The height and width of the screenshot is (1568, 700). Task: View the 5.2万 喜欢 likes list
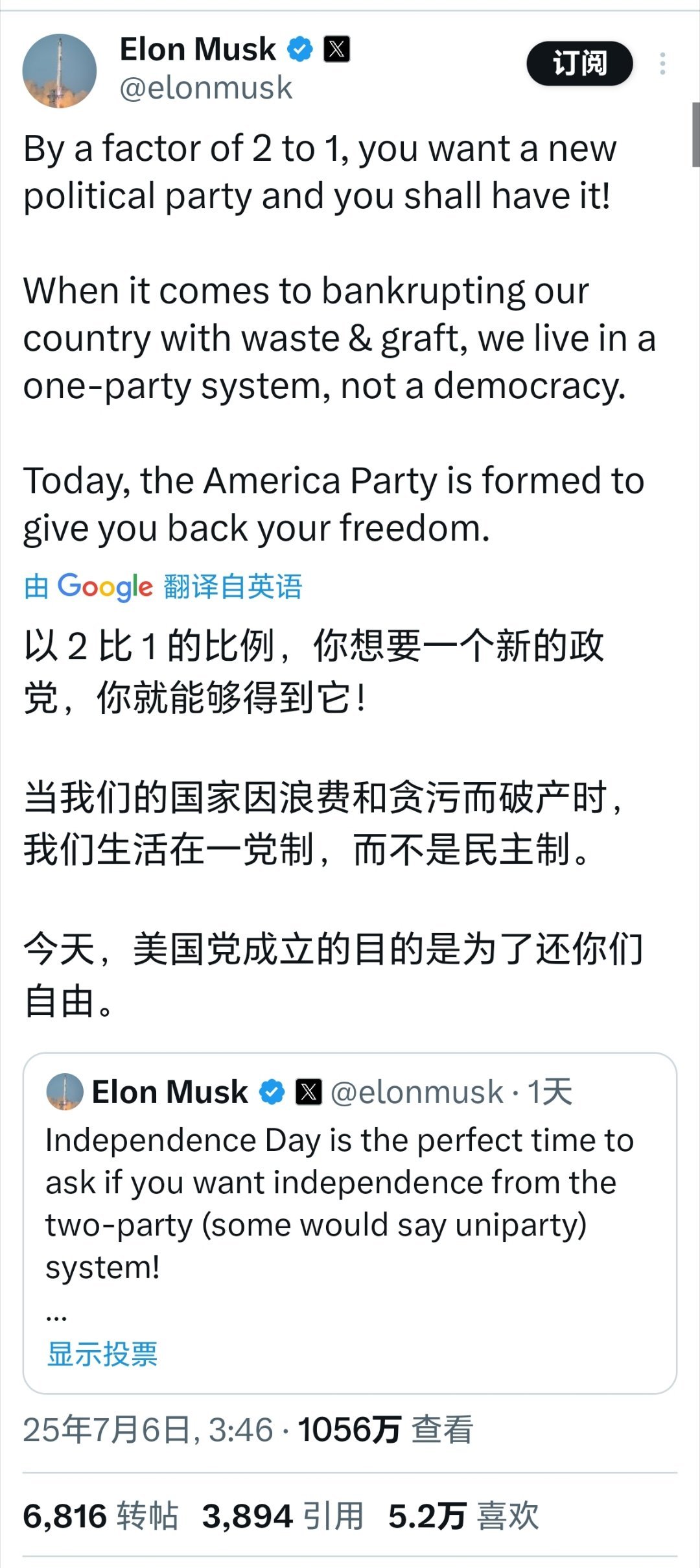(463, 1516)
